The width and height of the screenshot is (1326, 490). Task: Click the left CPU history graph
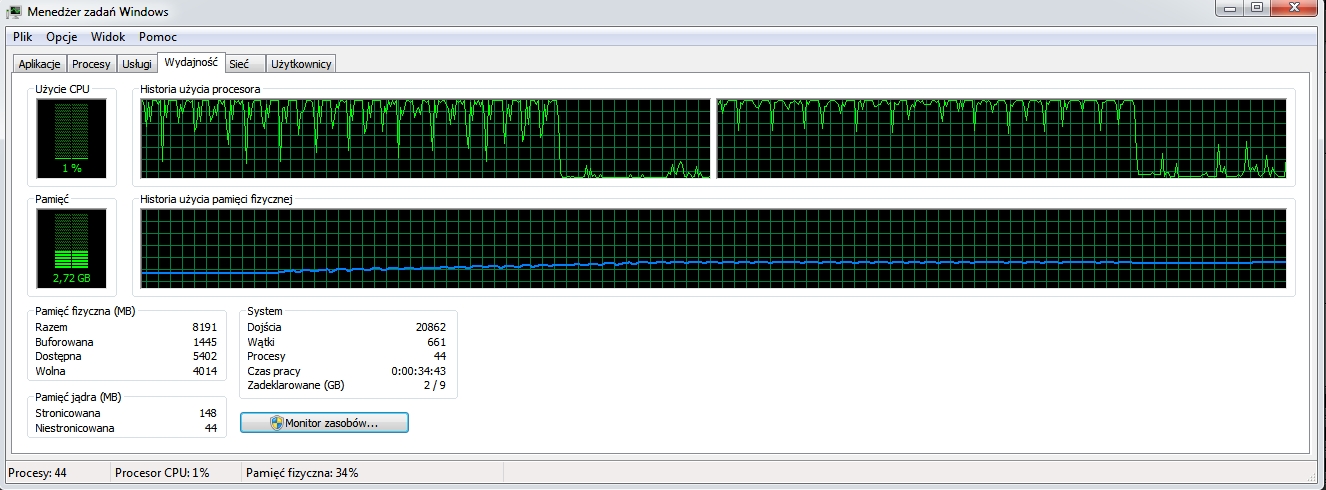click(x=425, y=138)
